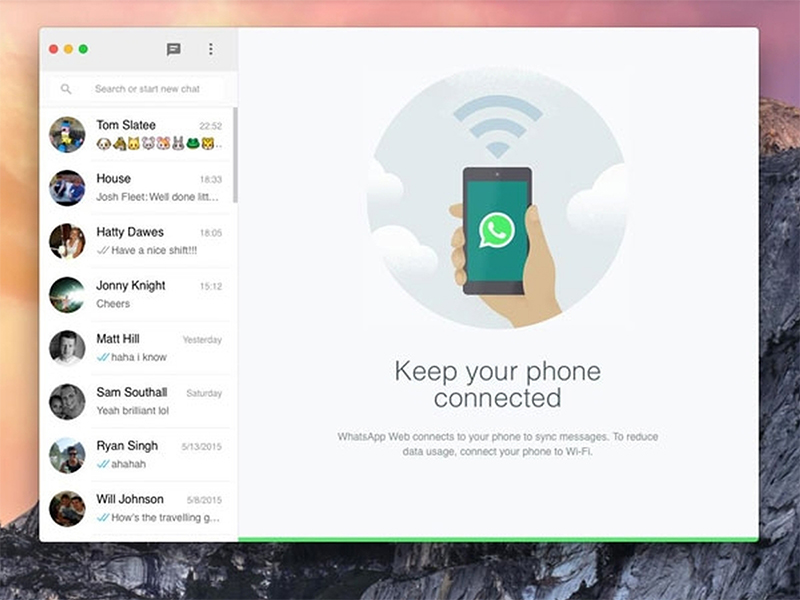Click Ryan Singh's profile picture
The width and height of the screenshot is (800, 600).
[x=67, y=455]
